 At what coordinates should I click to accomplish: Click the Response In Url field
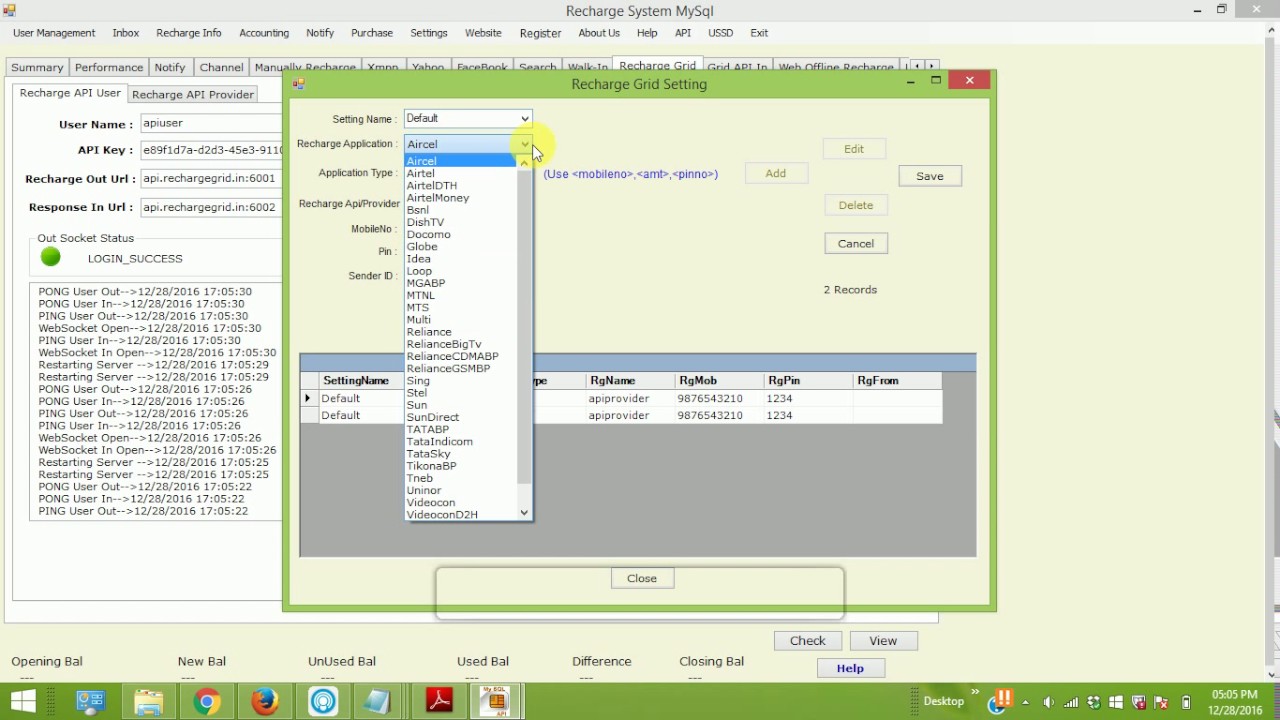click(x=211, y=207)
